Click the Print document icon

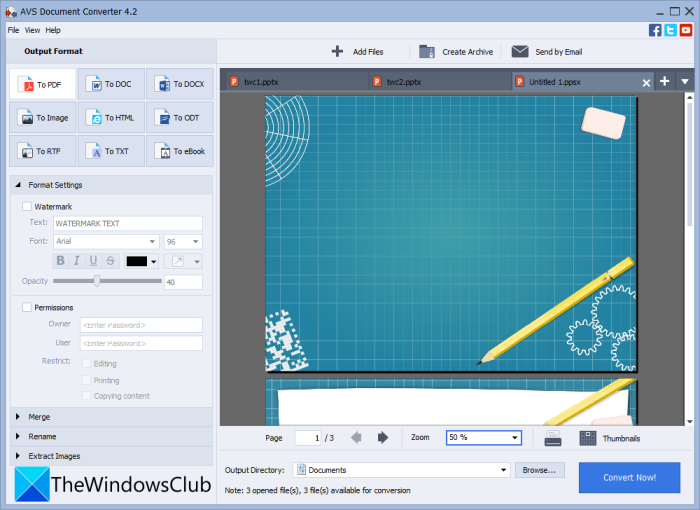pos(553,438)
